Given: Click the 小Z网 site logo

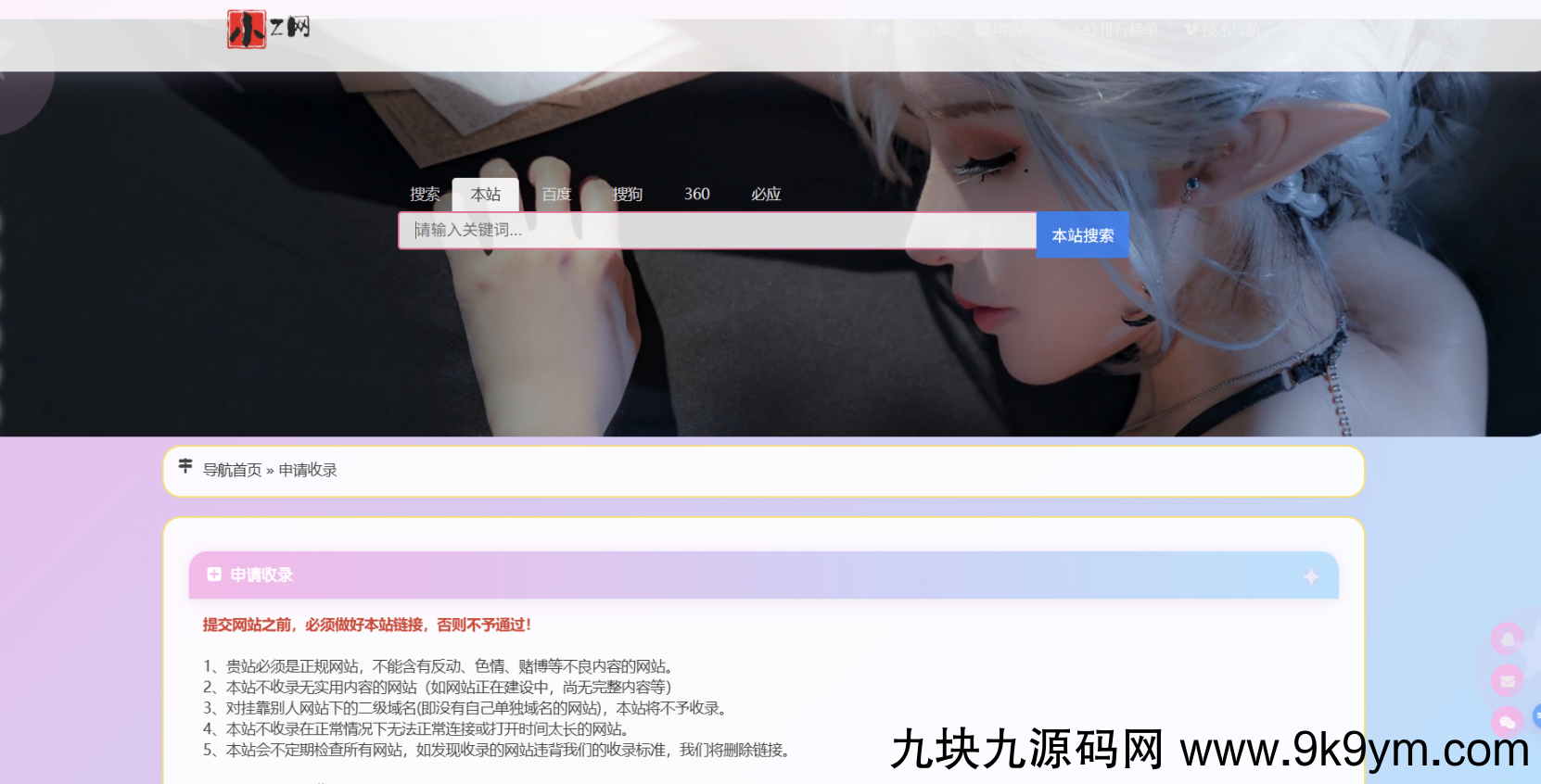Looking at the screenshot, I should click(268, 30).
